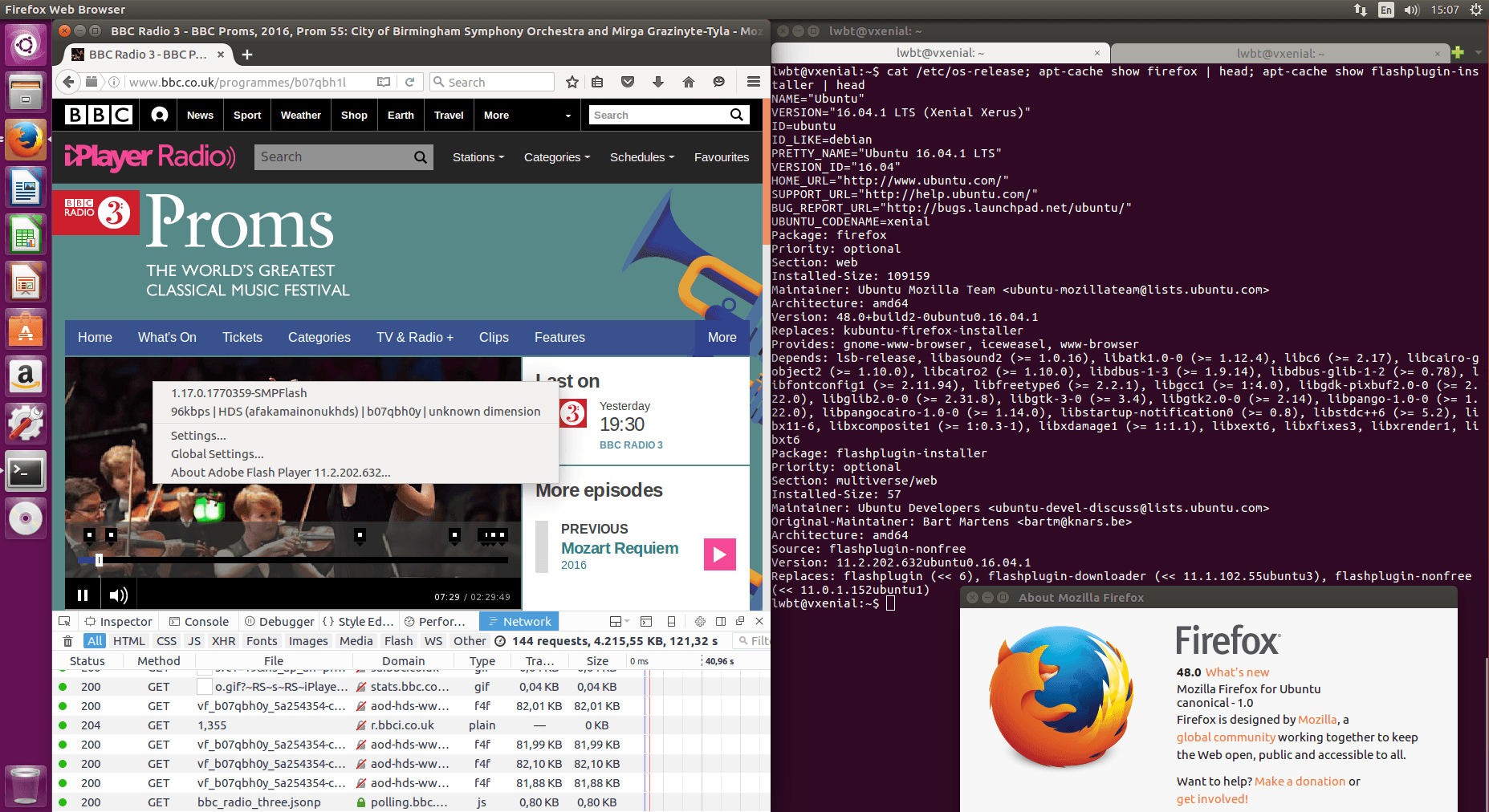Screen dimensions: 1489x812
Task: Add new terminal tab with plus icon
Action: coord(1458,53)
